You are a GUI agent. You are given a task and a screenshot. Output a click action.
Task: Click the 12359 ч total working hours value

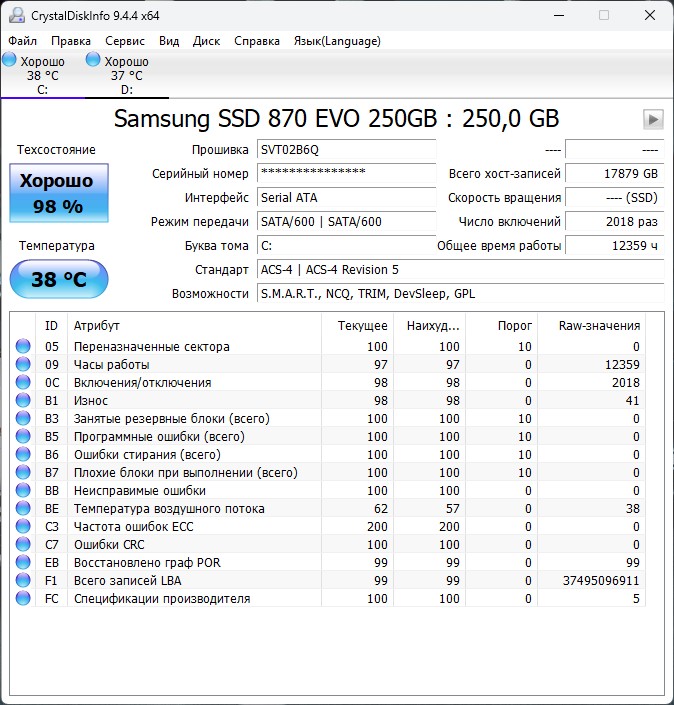pos(615,245)
